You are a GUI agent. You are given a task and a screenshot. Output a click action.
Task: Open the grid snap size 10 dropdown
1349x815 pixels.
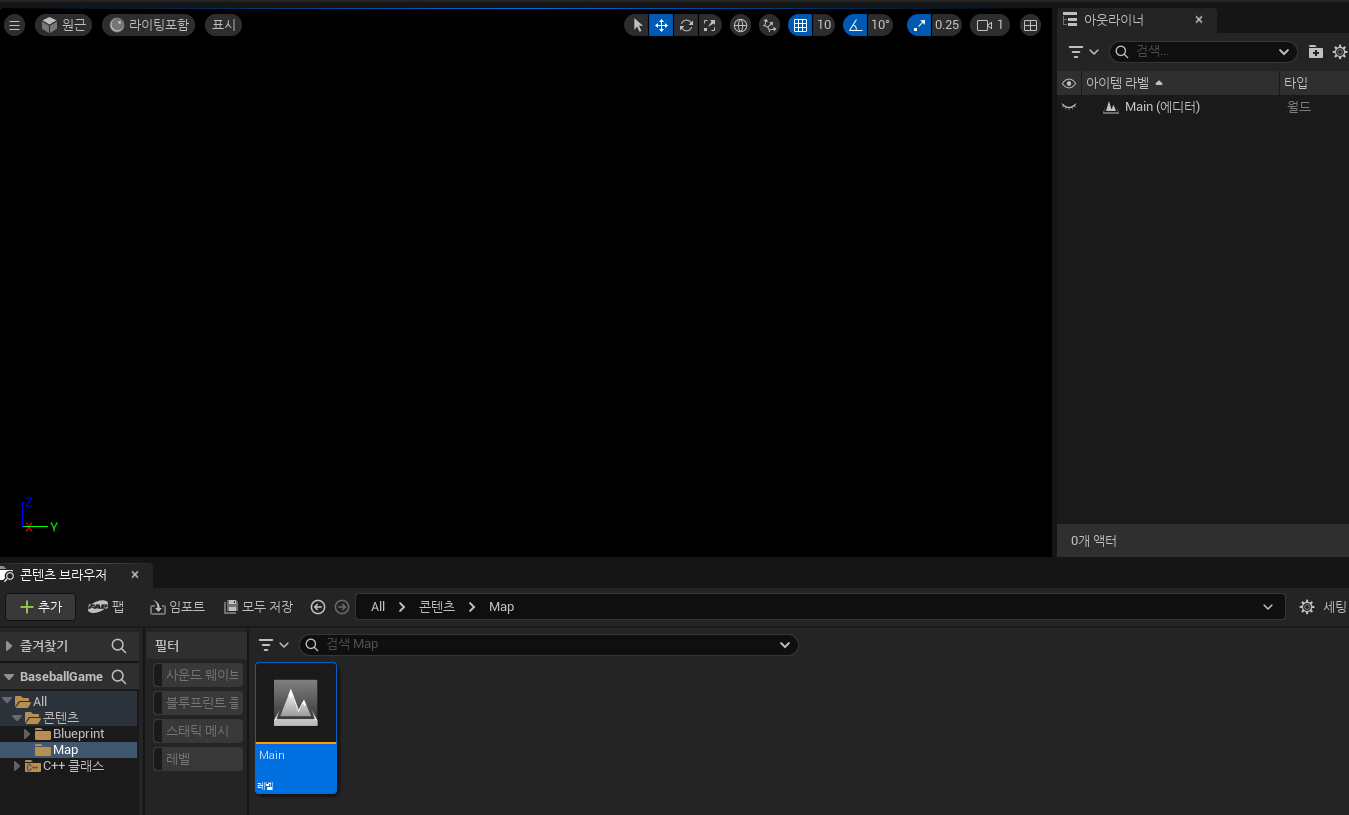824,25
